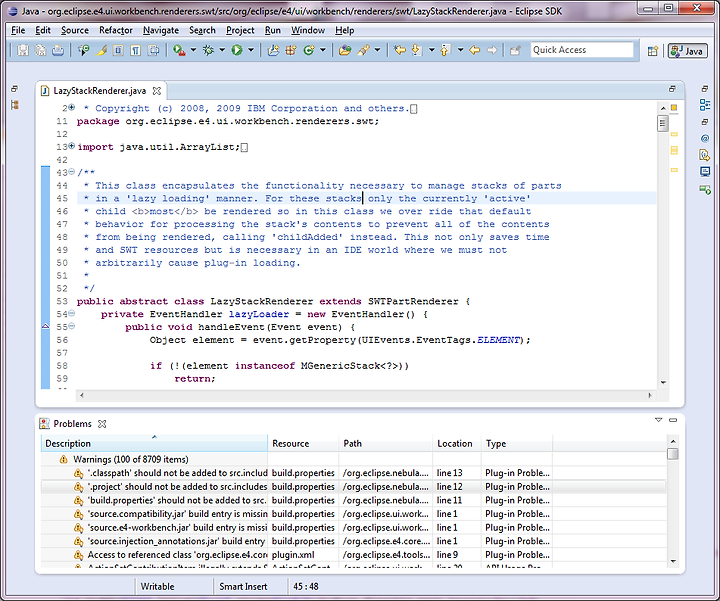This screenshot has width=720, height=601.
Task: Open the Progress view icon
Action: coord(705,189)
